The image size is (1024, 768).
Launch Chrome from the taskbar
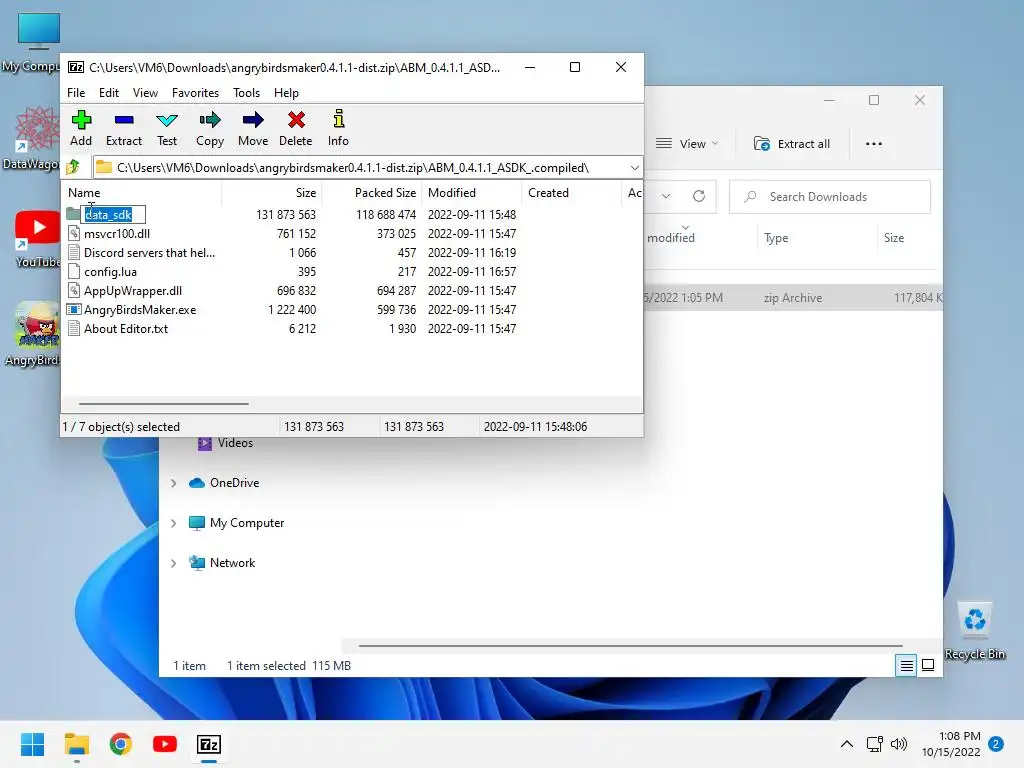coord(121,744)
